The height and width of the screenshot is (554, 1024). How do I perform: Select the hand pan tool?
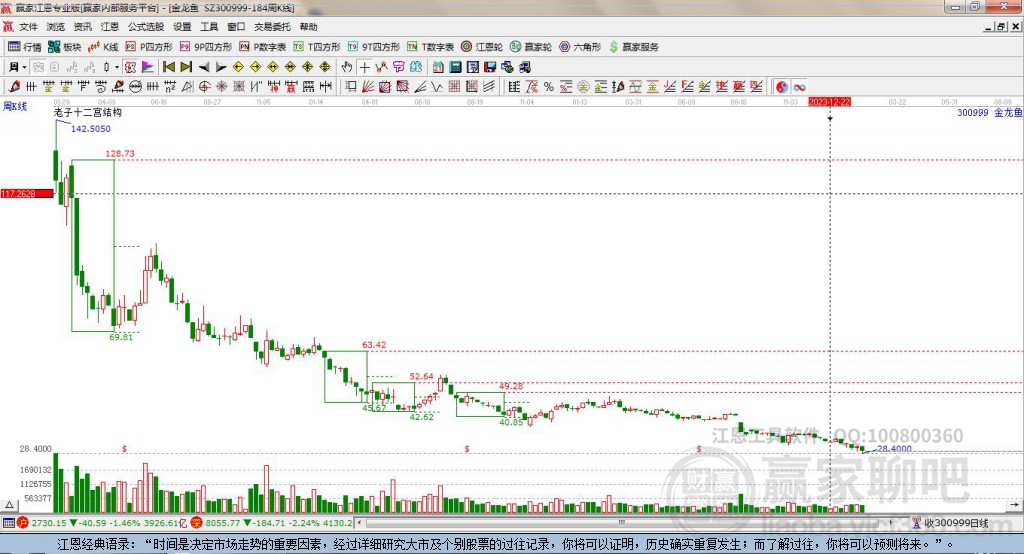click(x=347, y=67)
